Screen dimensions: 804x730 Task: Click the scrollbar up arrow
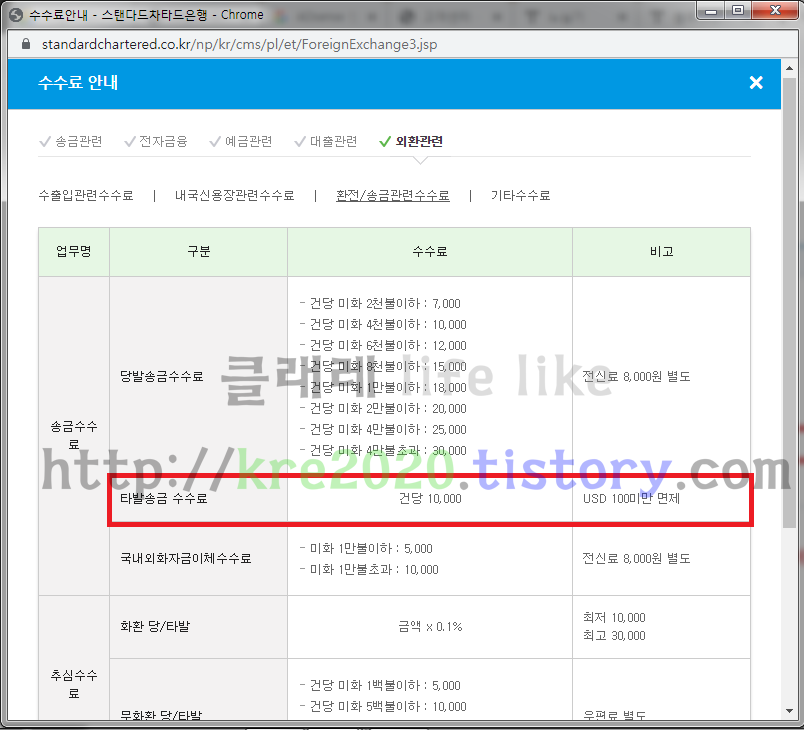[789, 67]
